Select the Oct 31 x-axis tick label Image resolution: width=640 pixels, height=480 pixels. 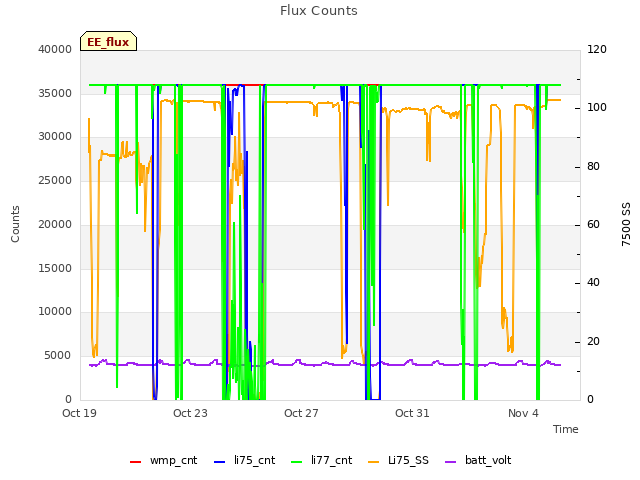[412, 413]
